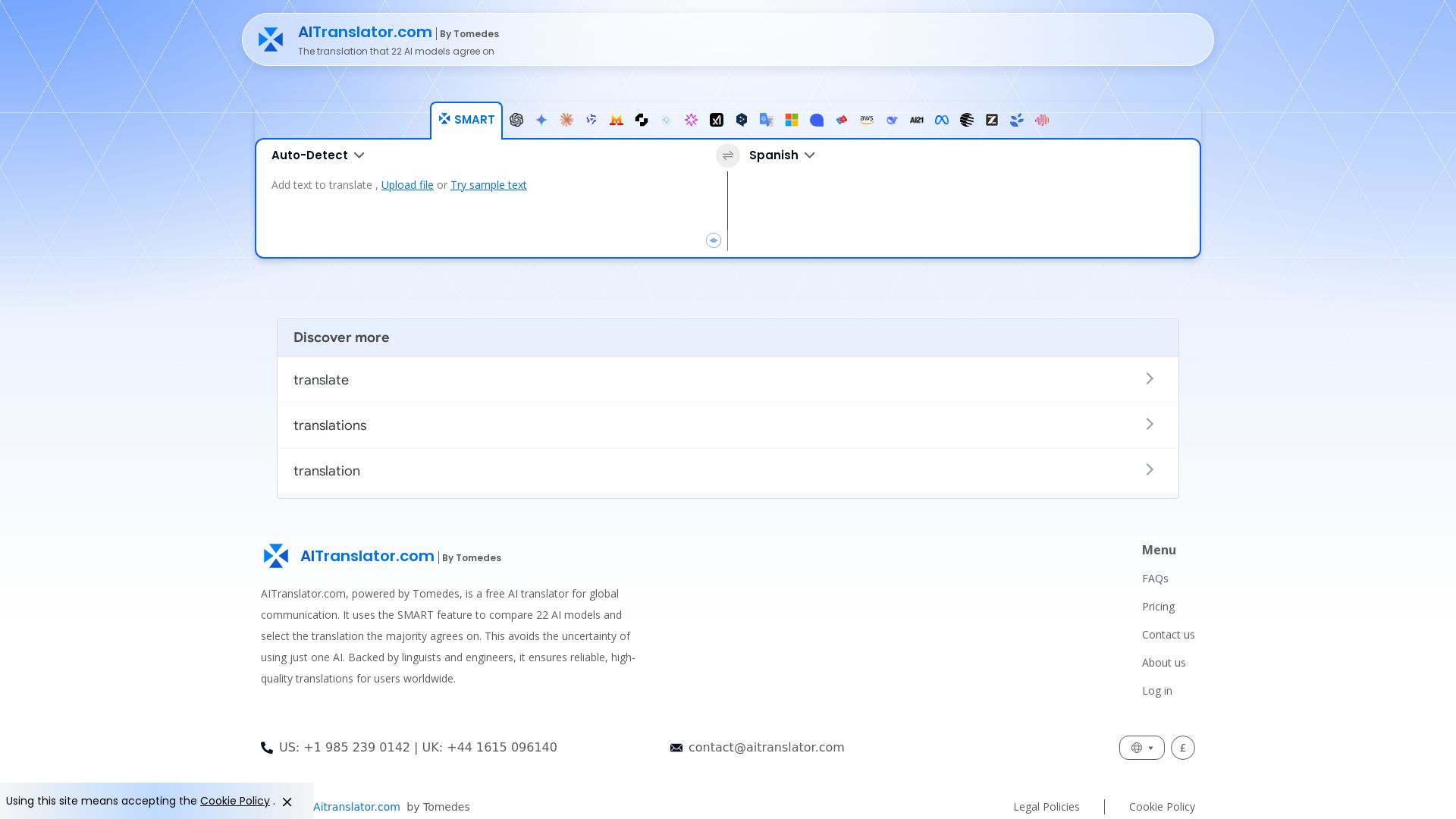The width and height of the screenshot is (1456, 819).
Task: Click the pound currency button
Action: (x=1183, y=748)
